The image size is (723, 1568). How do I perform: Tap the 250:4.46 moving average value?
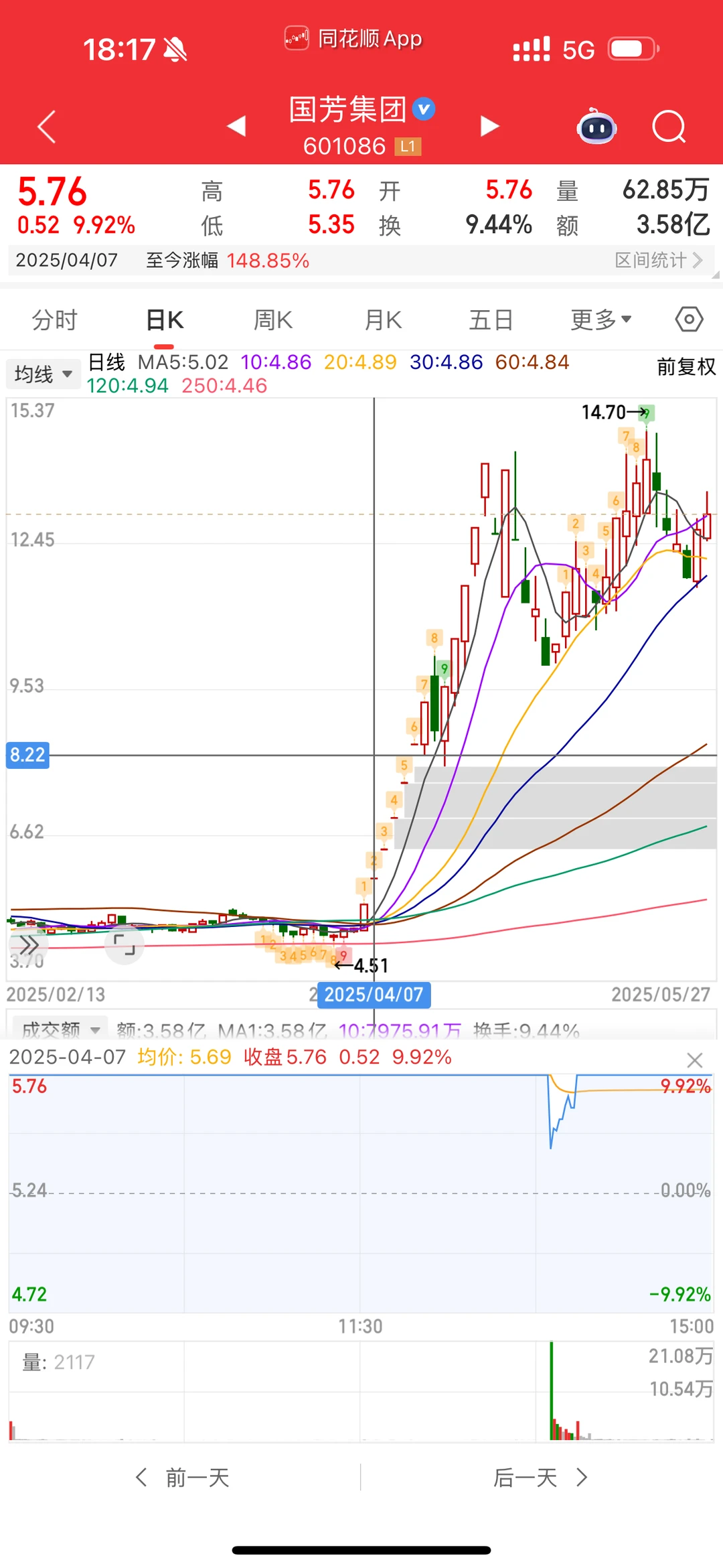coord(224,386)
